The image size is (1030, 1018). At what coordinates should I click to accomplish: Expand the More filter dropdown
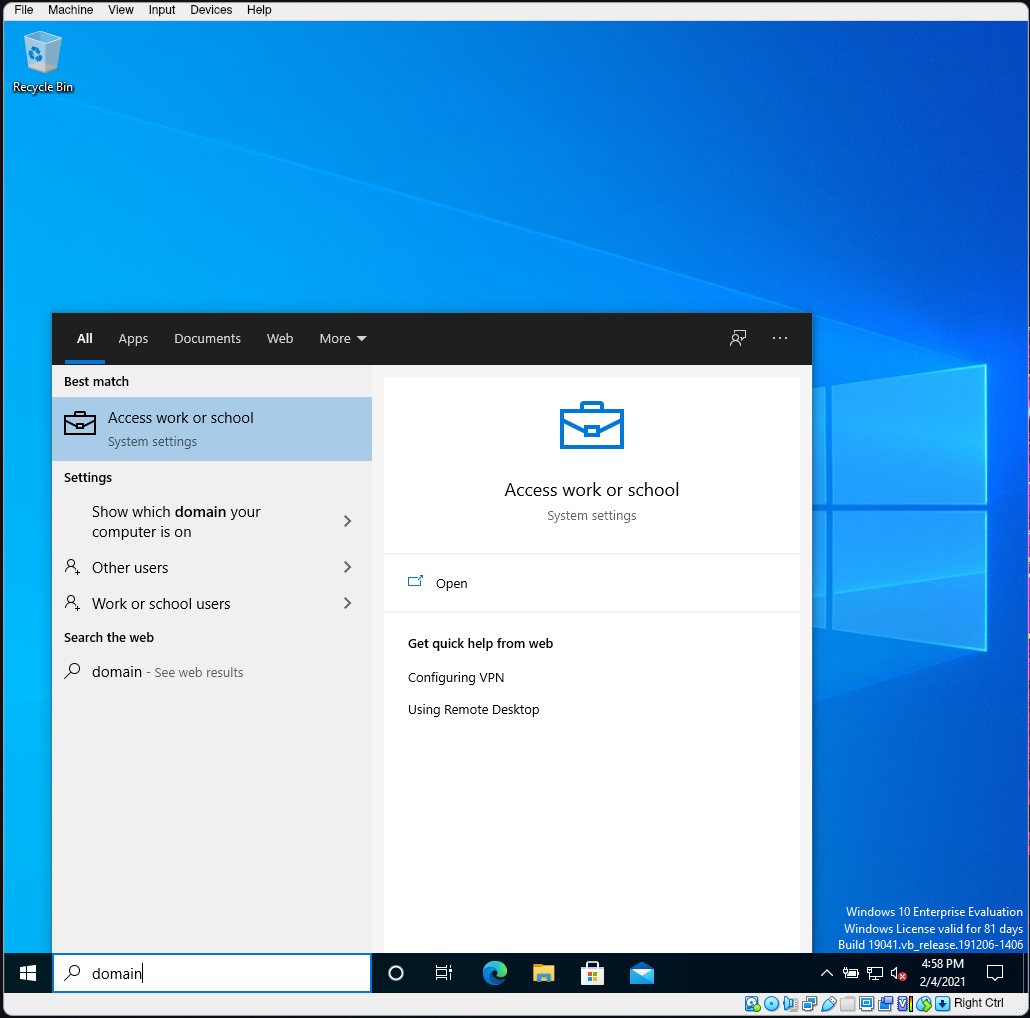coord(343,339)
